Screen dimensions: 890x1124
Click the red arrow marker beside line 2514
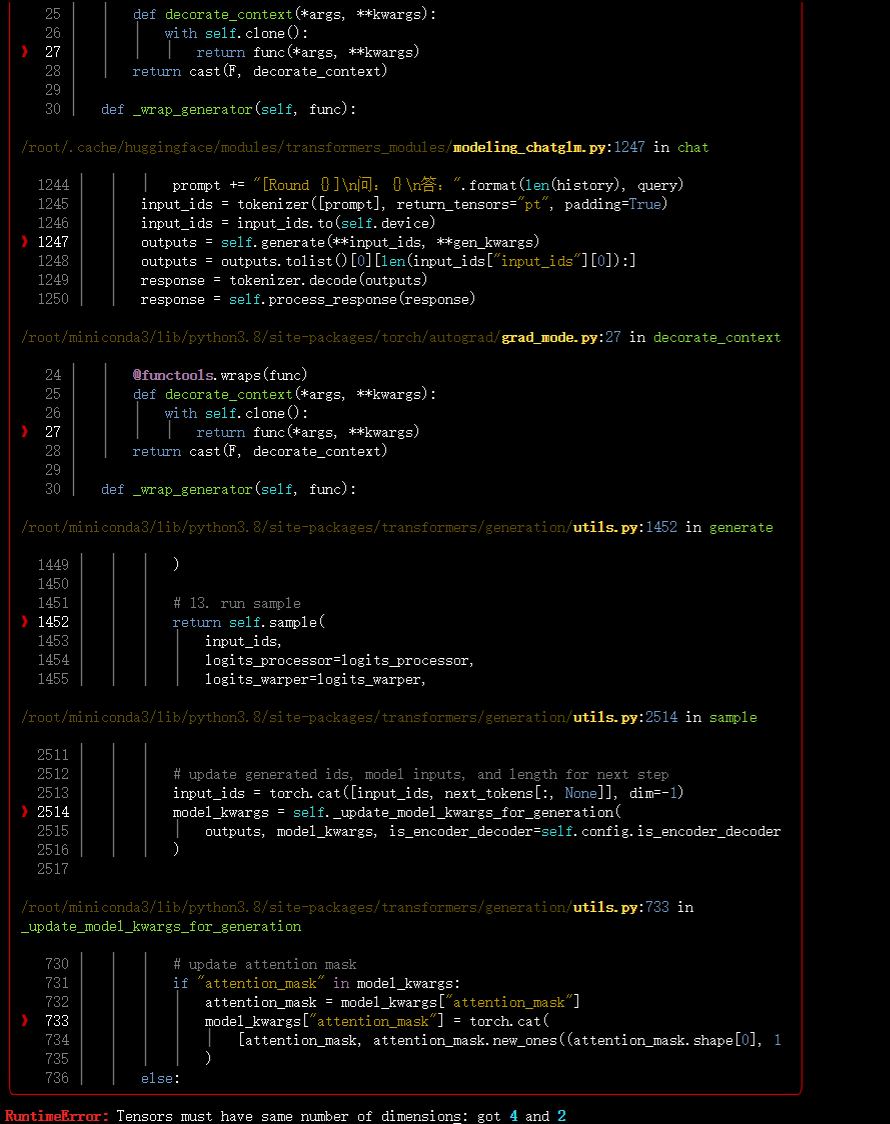25,811
